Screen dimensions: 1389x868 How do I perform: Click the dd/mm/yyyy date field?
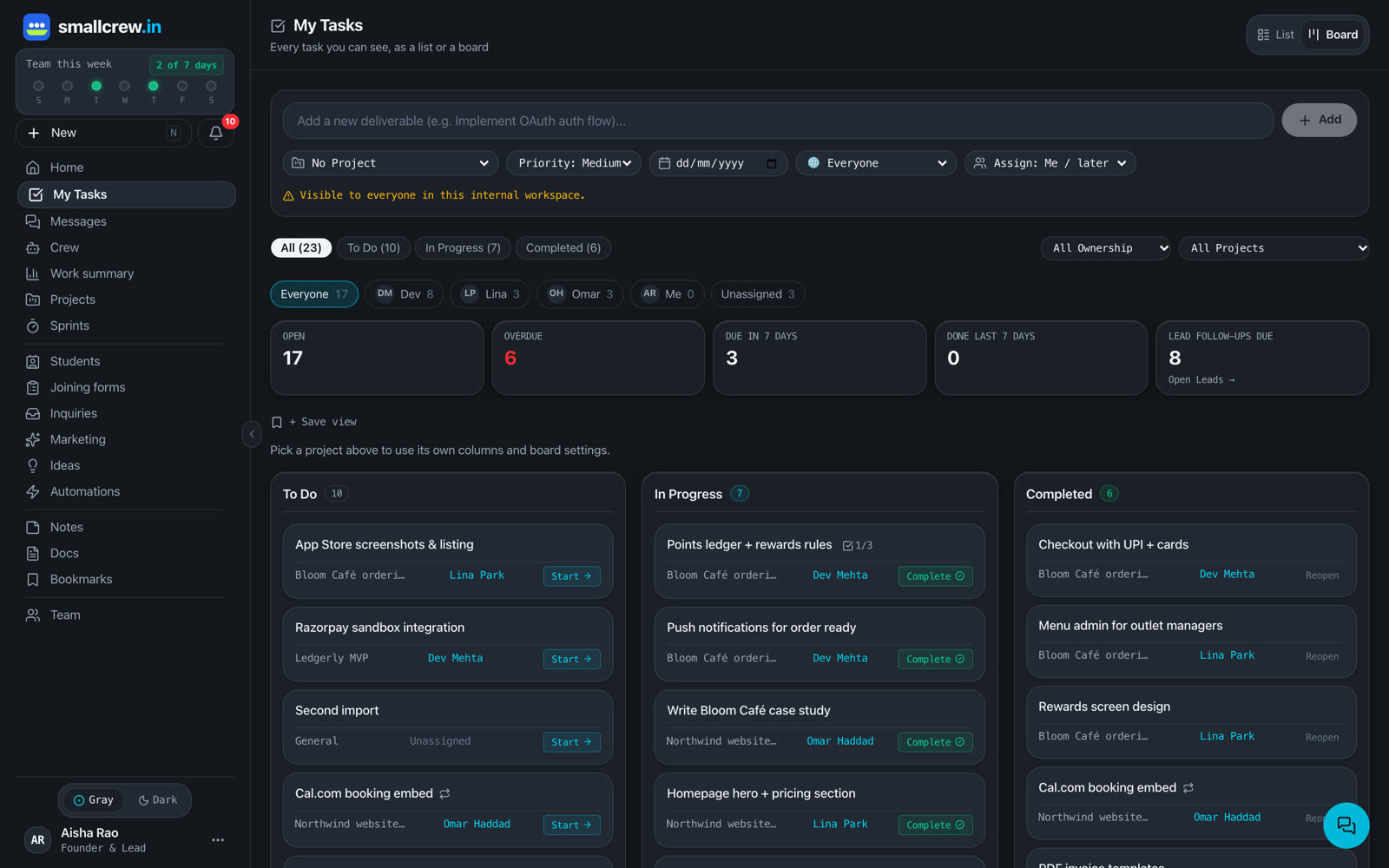[718, 163]
